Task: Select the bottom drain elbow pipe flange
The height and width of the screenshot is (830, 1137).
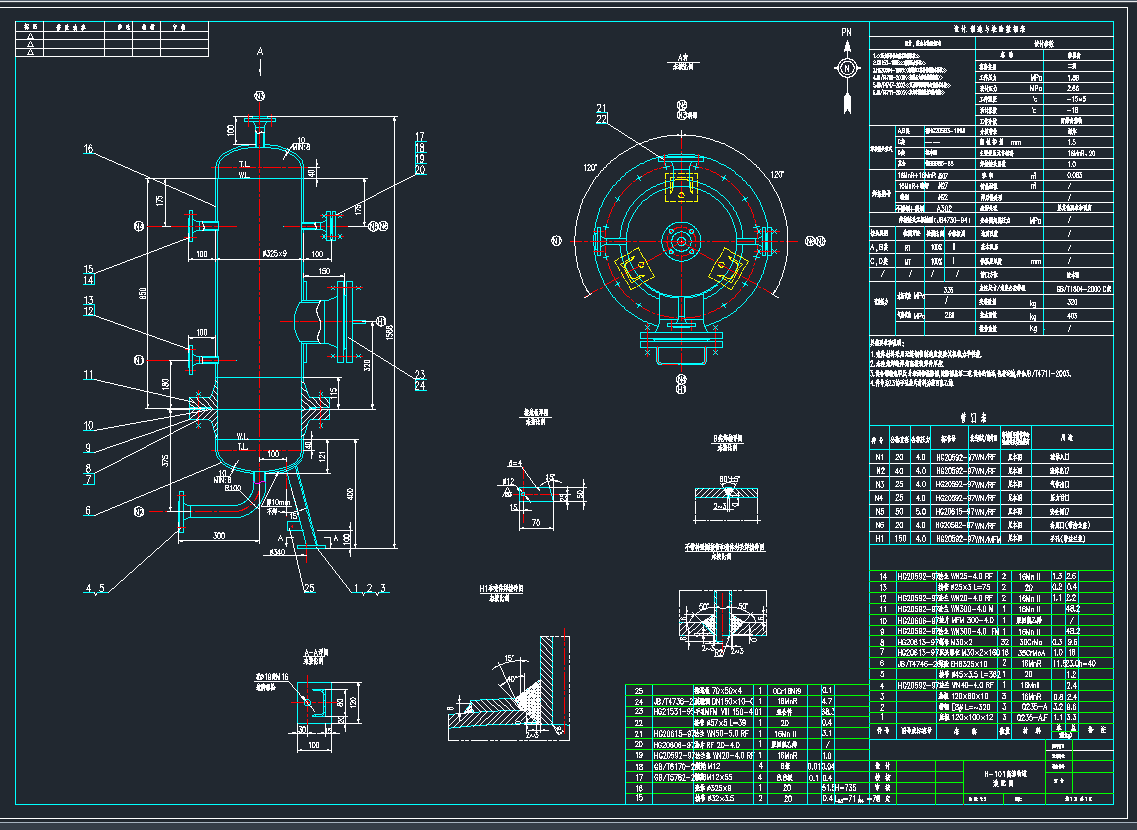Action: click(181, 512)
